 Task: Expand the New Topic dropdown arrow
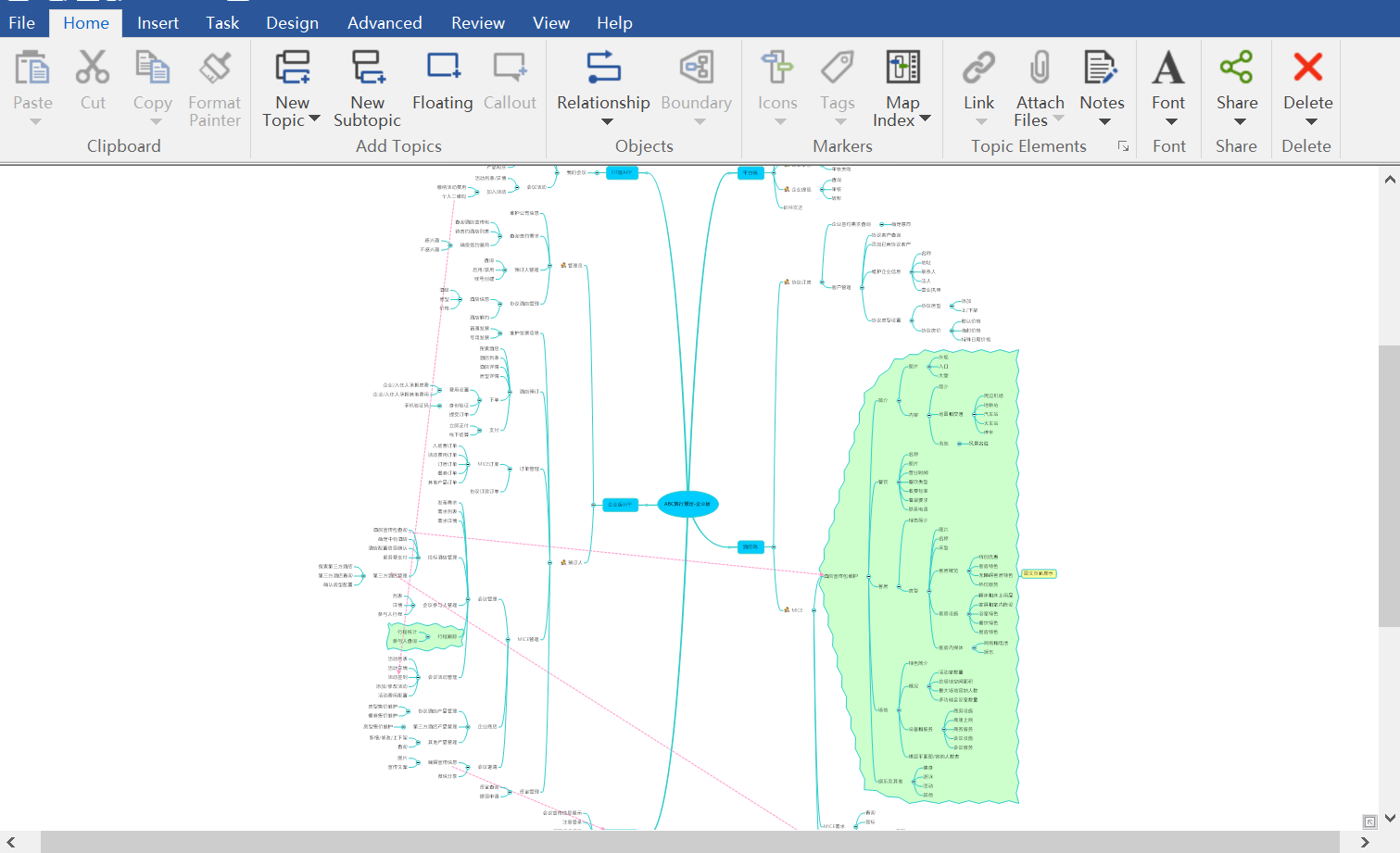tap(314, 119)
